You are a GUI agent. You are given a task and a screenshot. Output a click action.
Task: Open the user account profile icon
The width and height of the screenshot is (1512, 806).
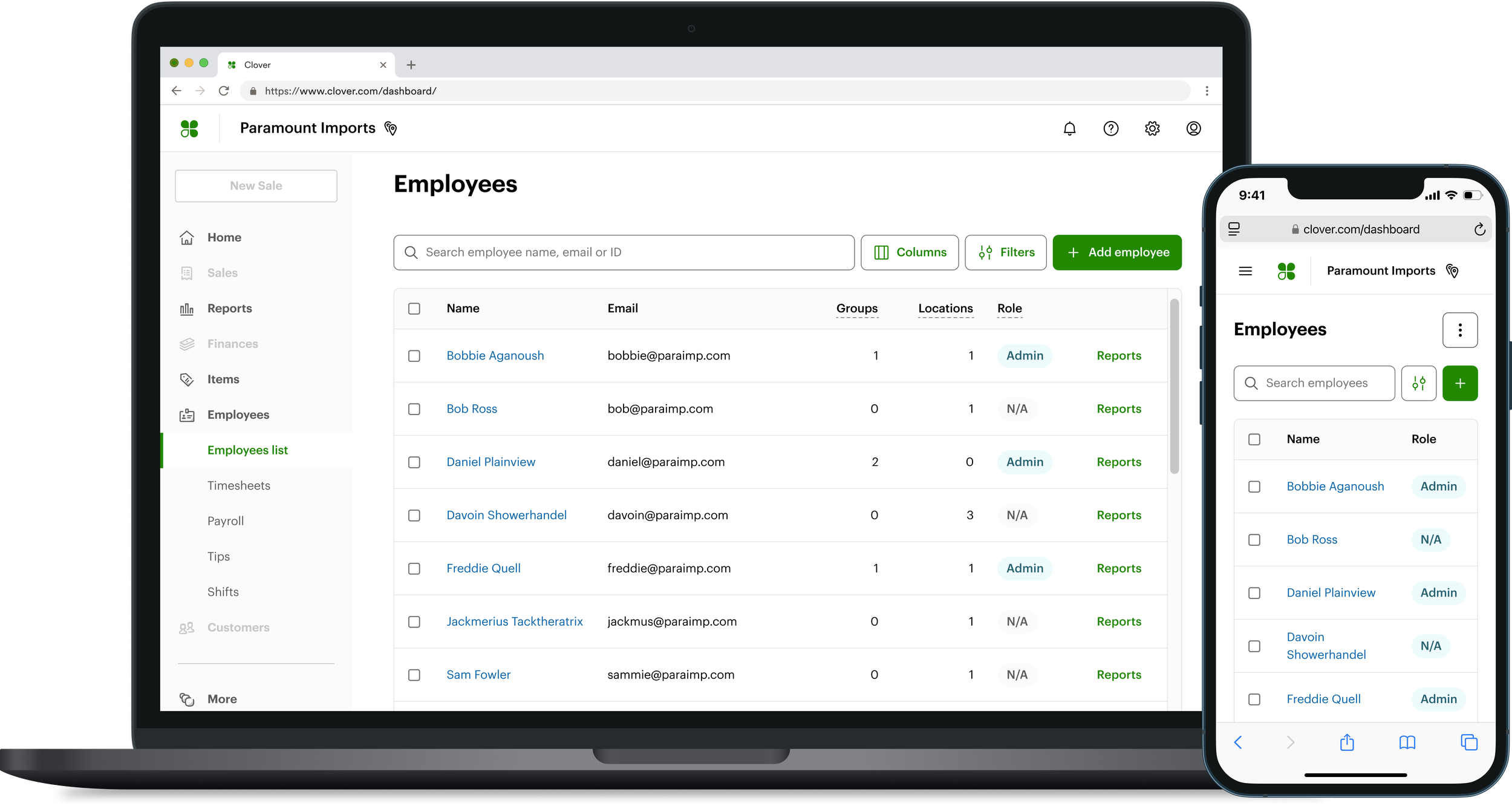1193,128
